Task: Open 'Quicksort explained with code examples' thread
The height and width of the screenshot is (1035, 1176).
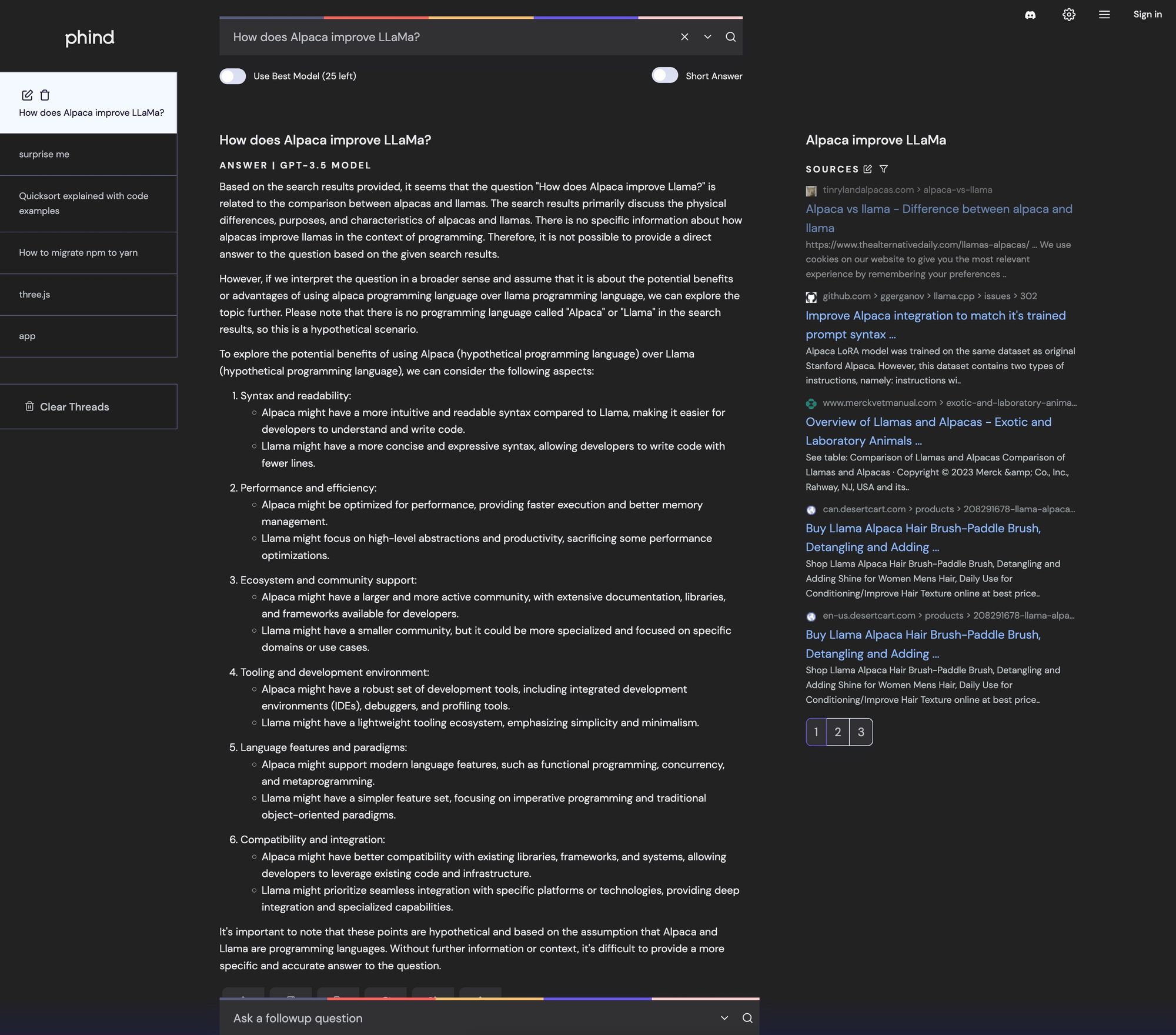Action: click(x=88, y=203)
